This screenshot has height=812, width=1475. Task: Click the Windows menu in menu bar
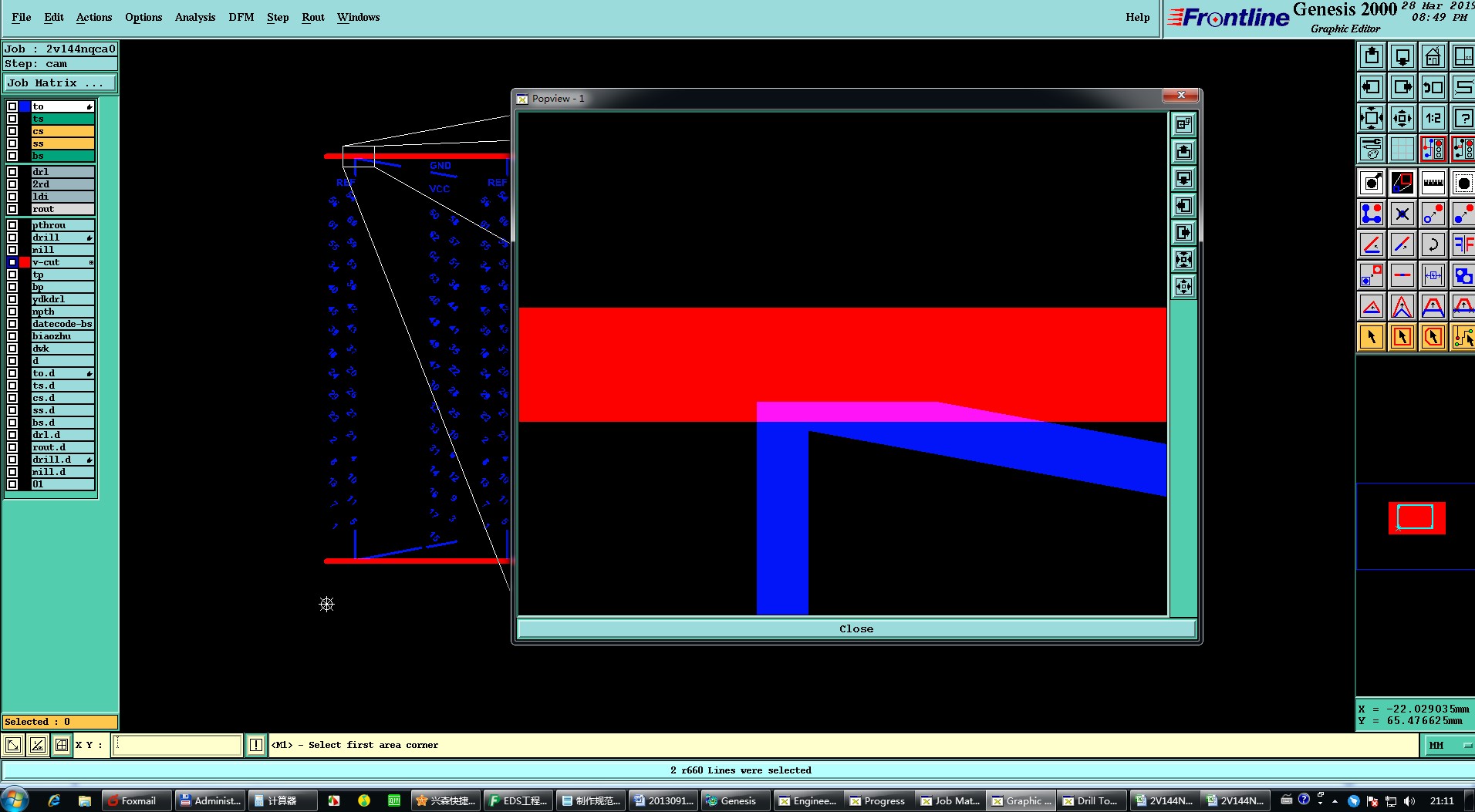358,17
